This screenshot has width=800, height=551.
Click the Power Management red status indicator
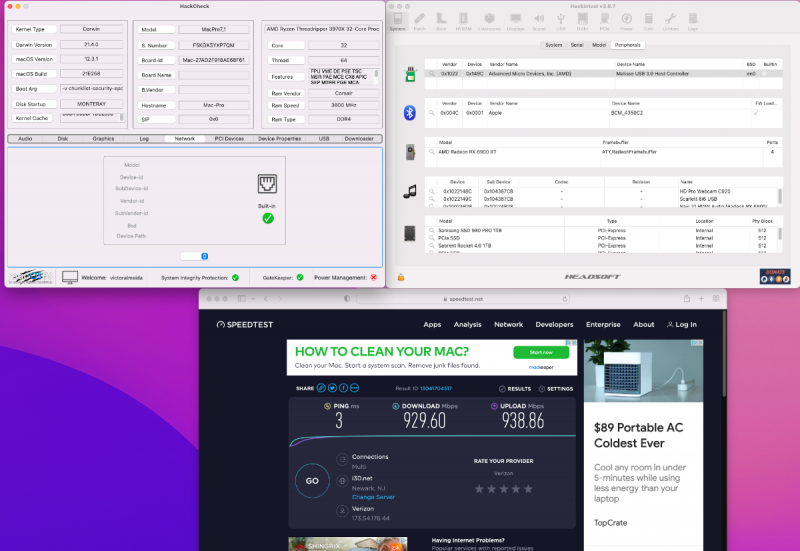pyautogui.click(x=374, y=278)
